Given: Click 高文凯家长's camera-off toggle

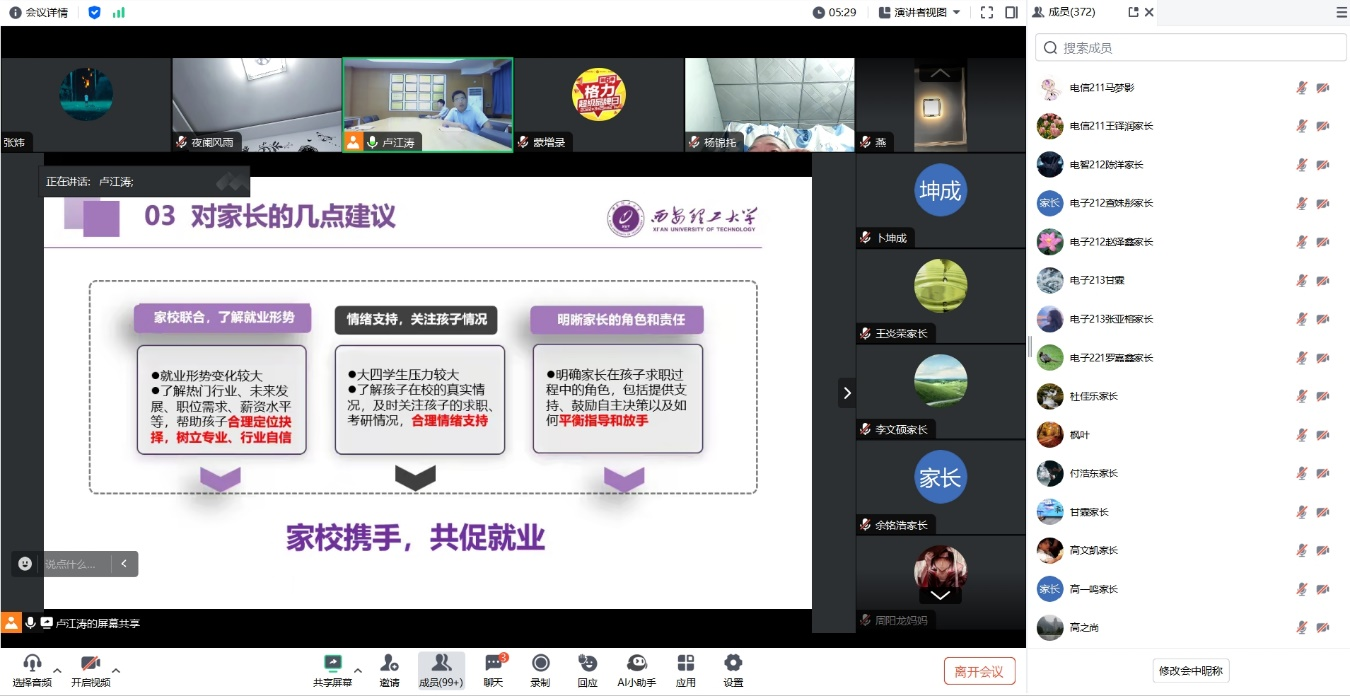Looking at the screenshot, I should 1323,550.
